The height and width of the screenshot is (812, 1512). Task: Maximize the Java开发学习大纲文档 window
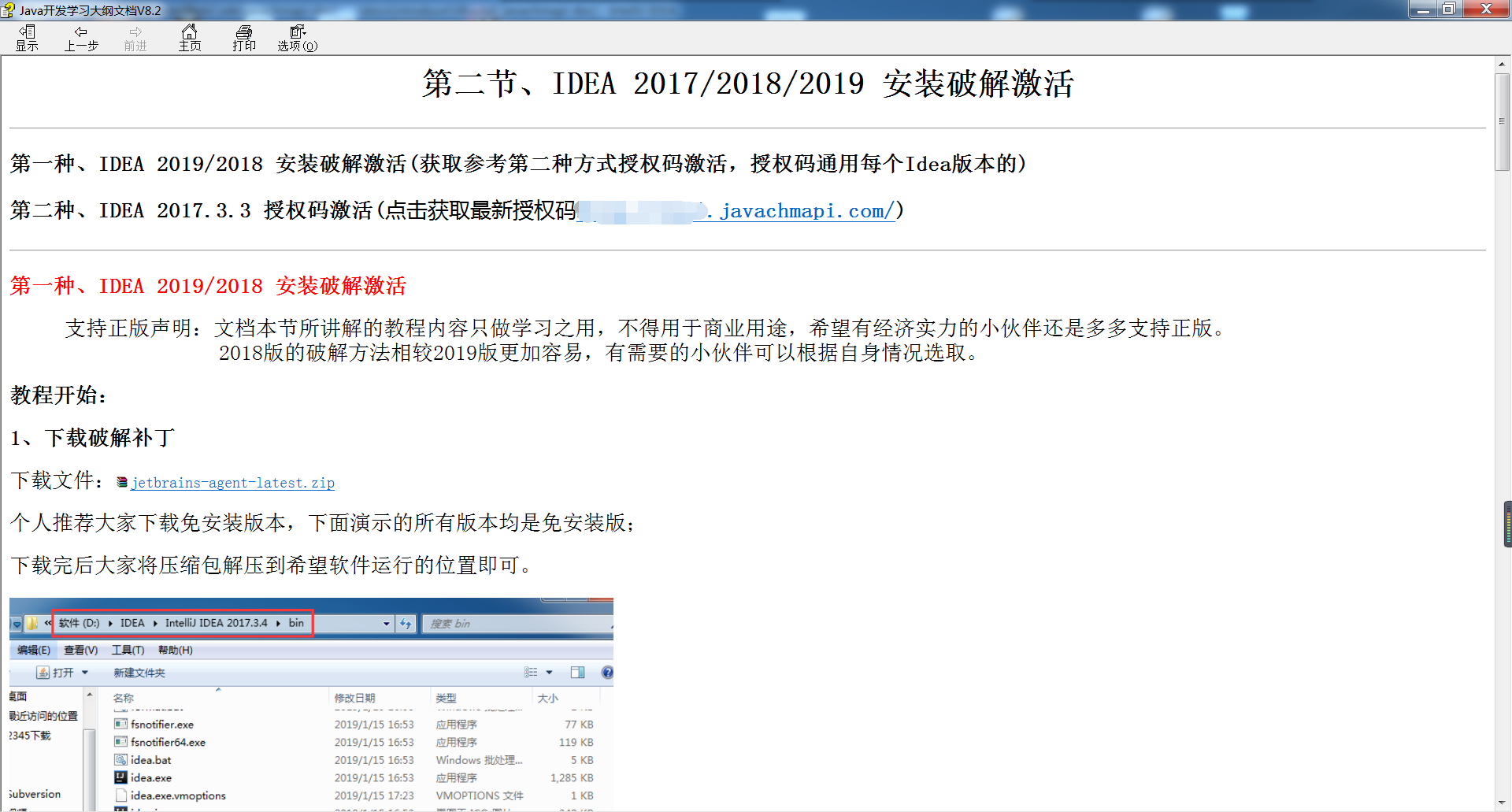tap(1449, 9)
